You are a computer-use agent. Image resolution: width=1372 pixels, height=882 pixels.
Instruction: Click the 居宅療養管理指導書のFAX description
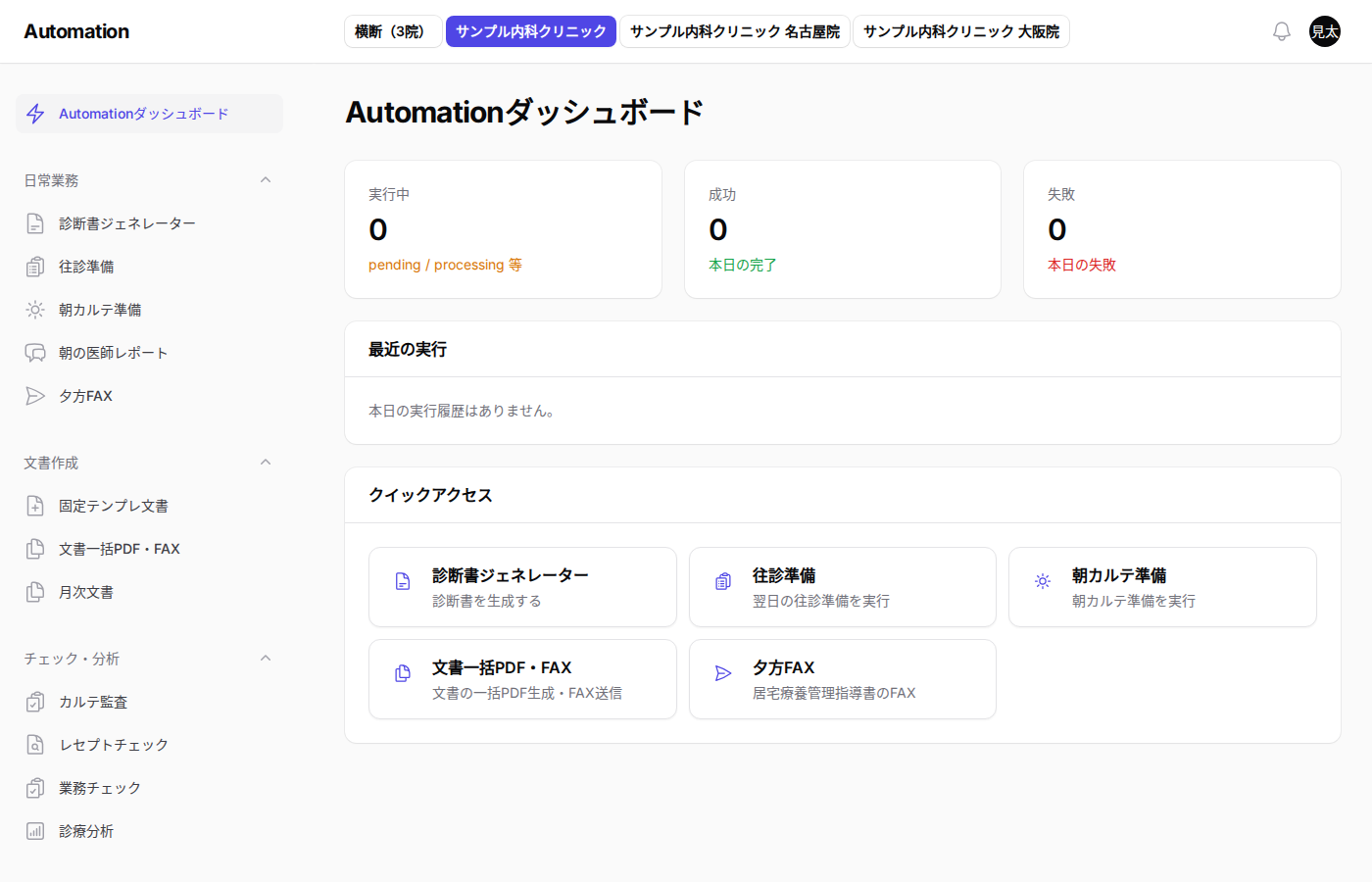click(x=834, y=693)
